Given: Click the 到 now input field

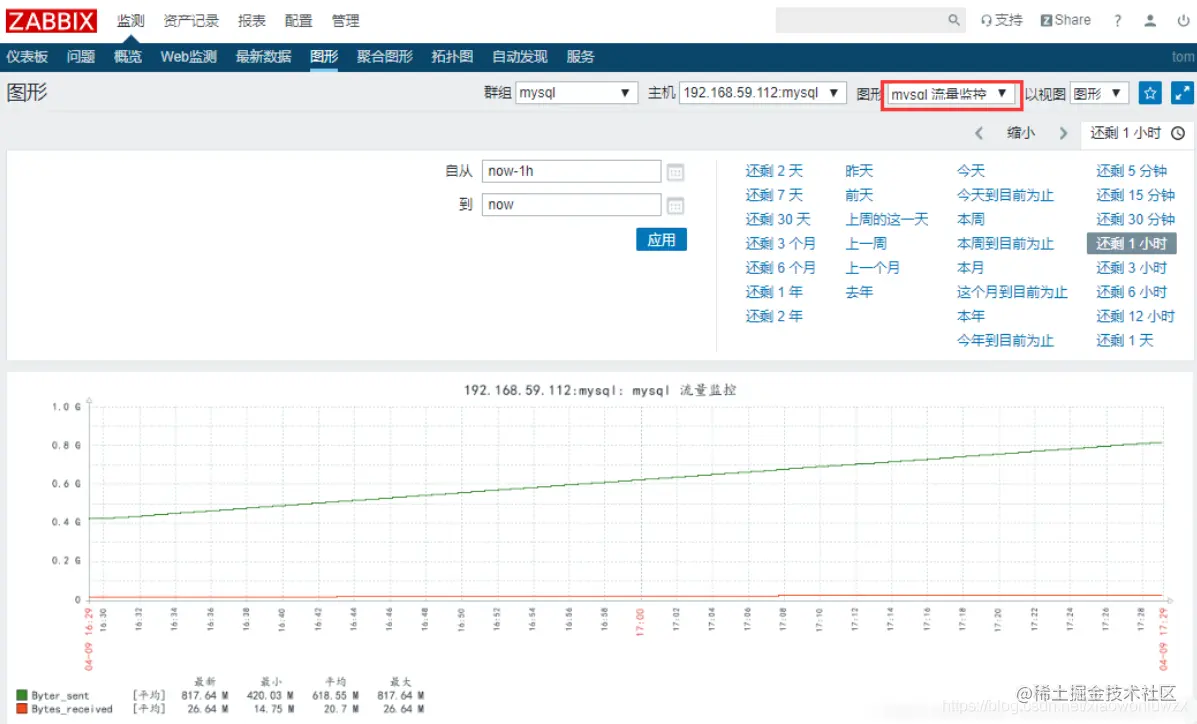Looking at the screenshot, I should click(571, 205).
